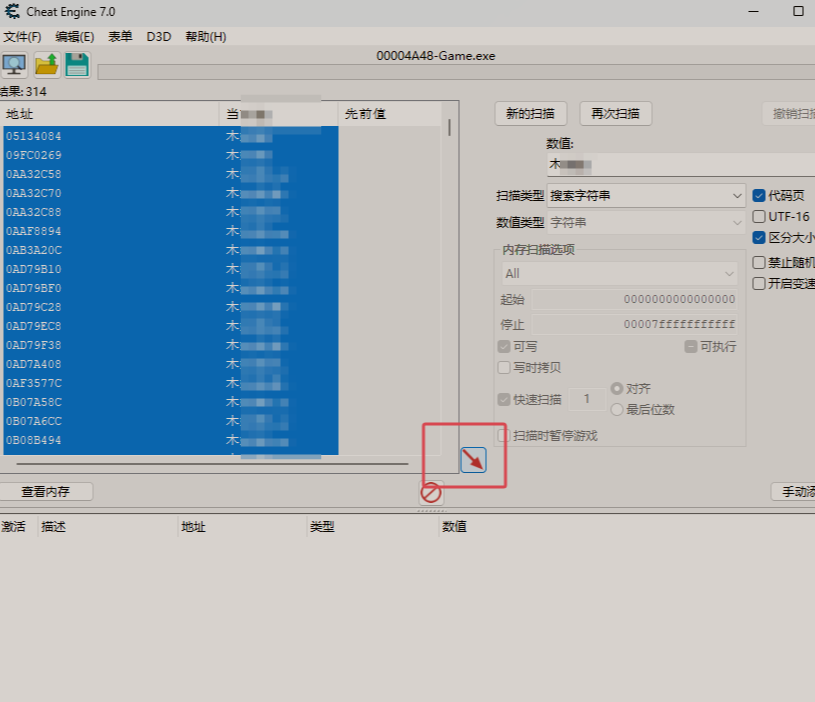Select the address row 0AD79F38
Screen dimensions: 815x702
(171, 345)
